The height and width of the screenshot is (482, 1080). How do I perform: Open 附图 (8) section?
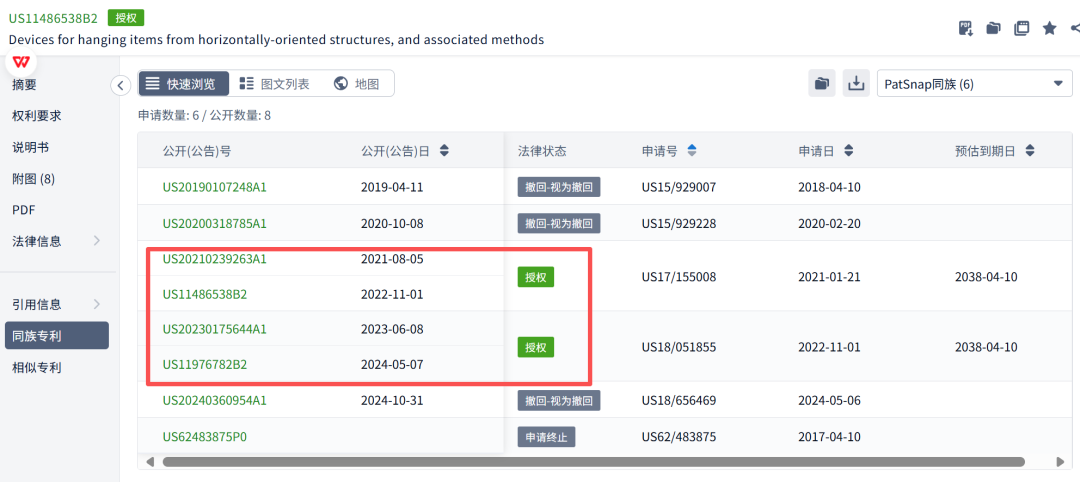(x=33, y=178)
